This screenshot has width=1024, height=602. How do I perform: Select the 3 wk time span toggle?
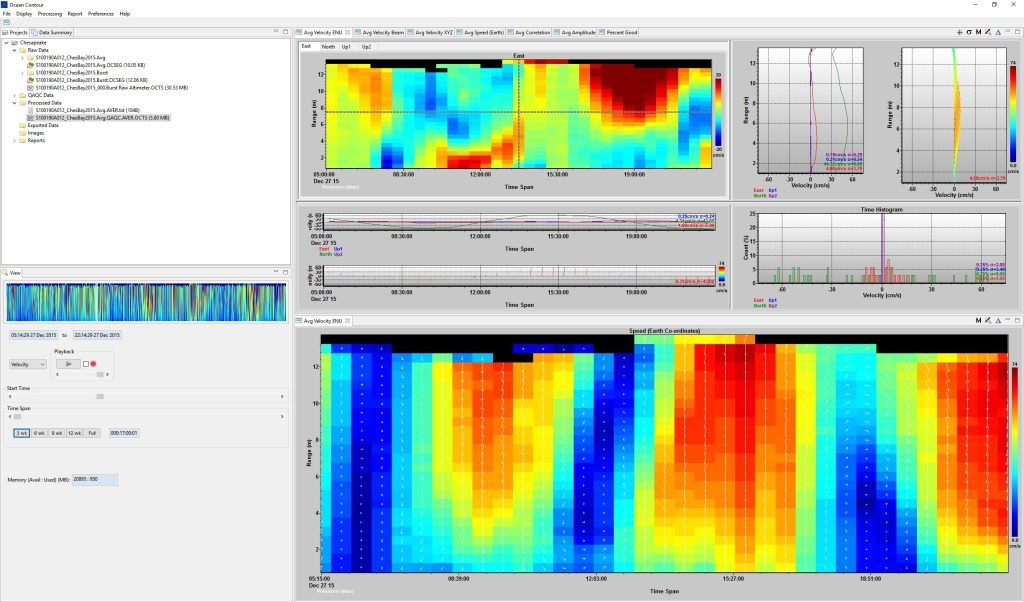pyautogui.click(x=21, y=433)
